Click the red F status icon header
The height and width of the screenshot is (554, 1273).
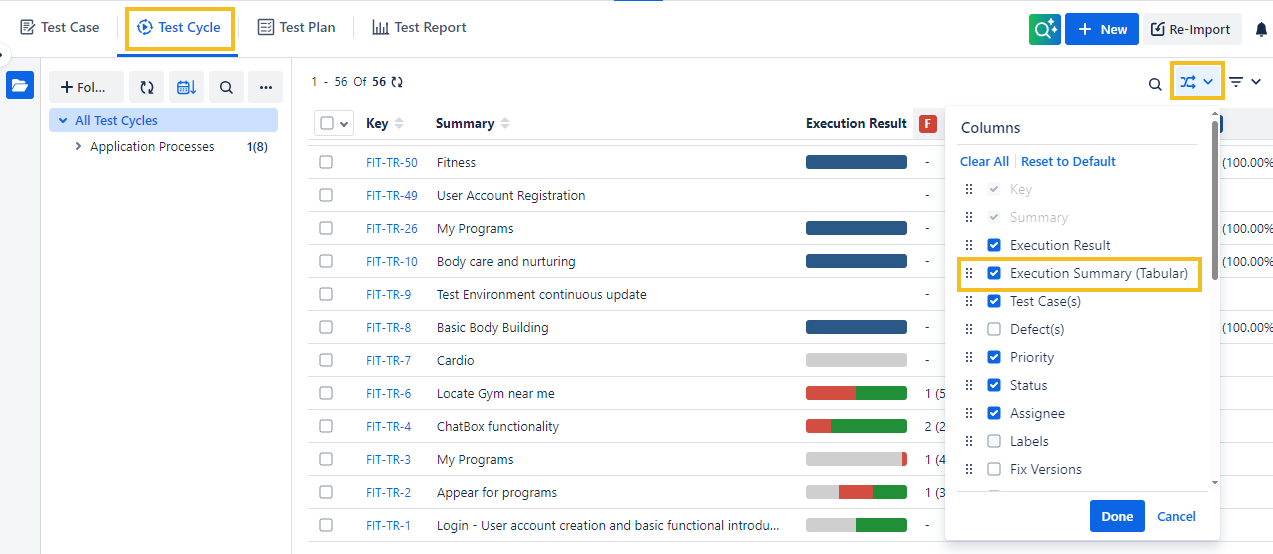(928, 123)
